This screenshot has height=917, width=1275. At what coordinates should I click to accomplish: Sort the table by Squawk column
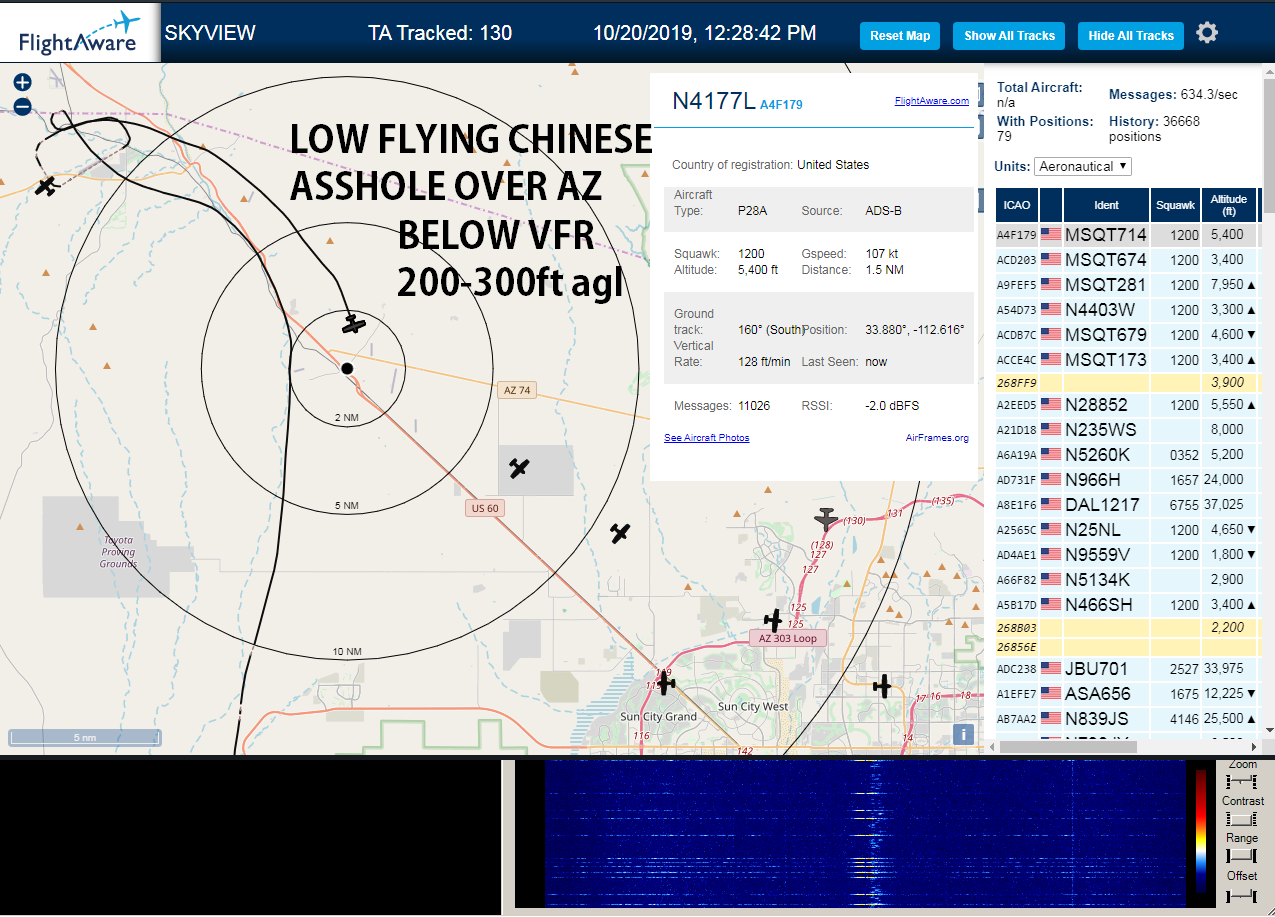pos(1175,205)
